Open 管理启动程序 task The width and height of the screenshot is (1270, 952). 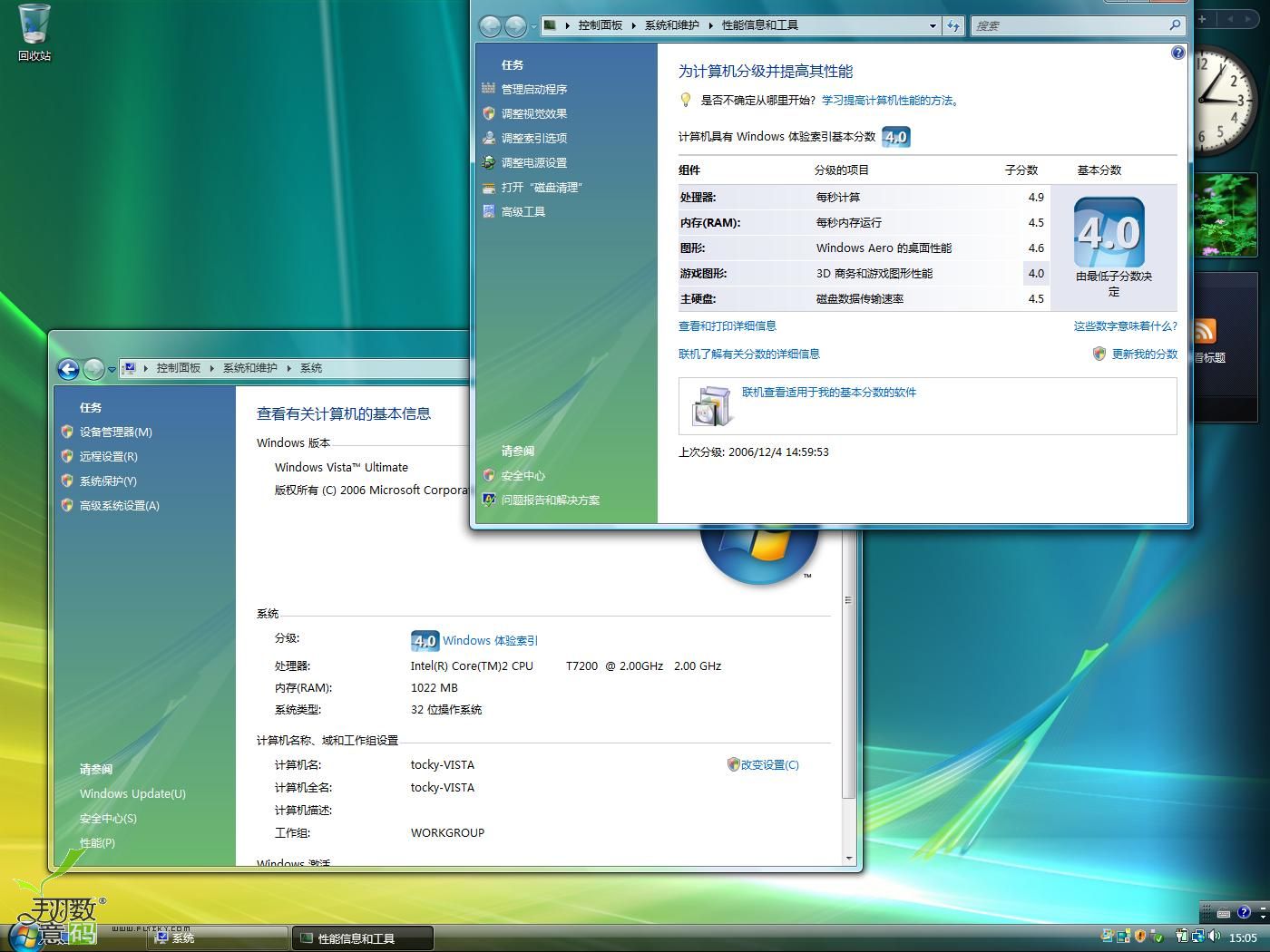(x=534, y=89)
